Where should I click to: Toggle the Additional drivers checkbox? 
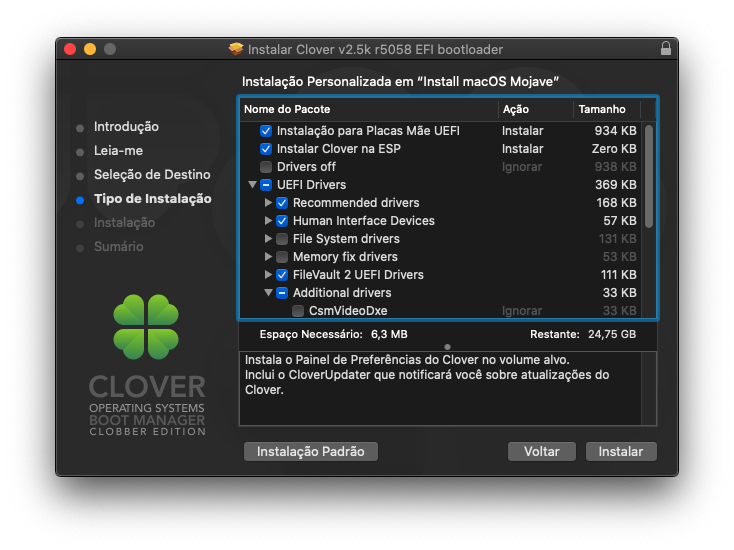pyautogui.click(x=282, y=293)
